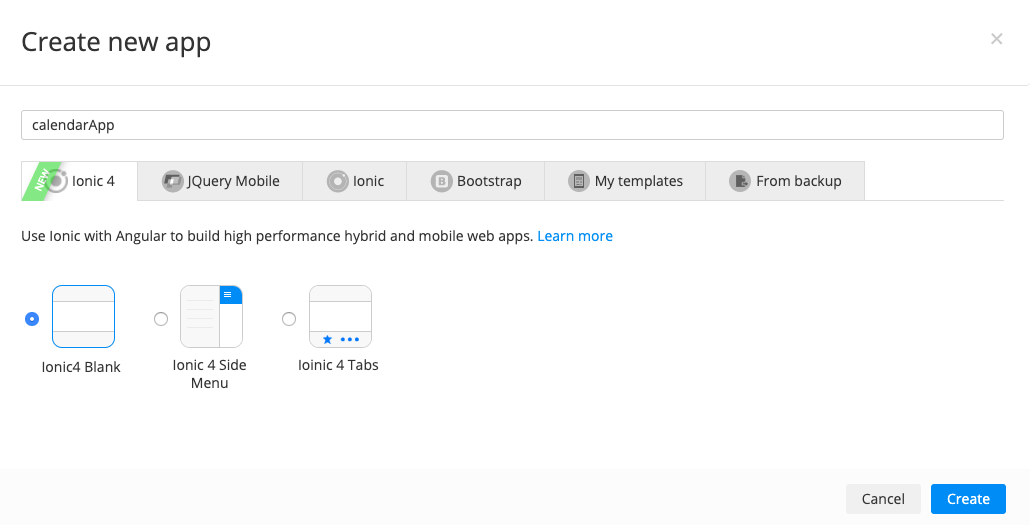Open the My templates tab

[x=625, y=181]
